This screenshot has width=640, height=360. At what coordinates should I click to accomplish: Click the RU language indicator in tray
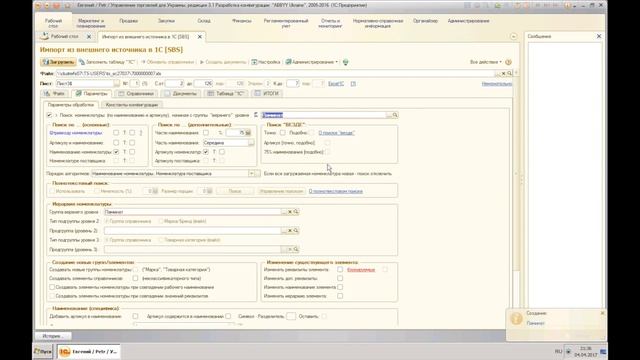pyautogui.click(x=558, y=351)
